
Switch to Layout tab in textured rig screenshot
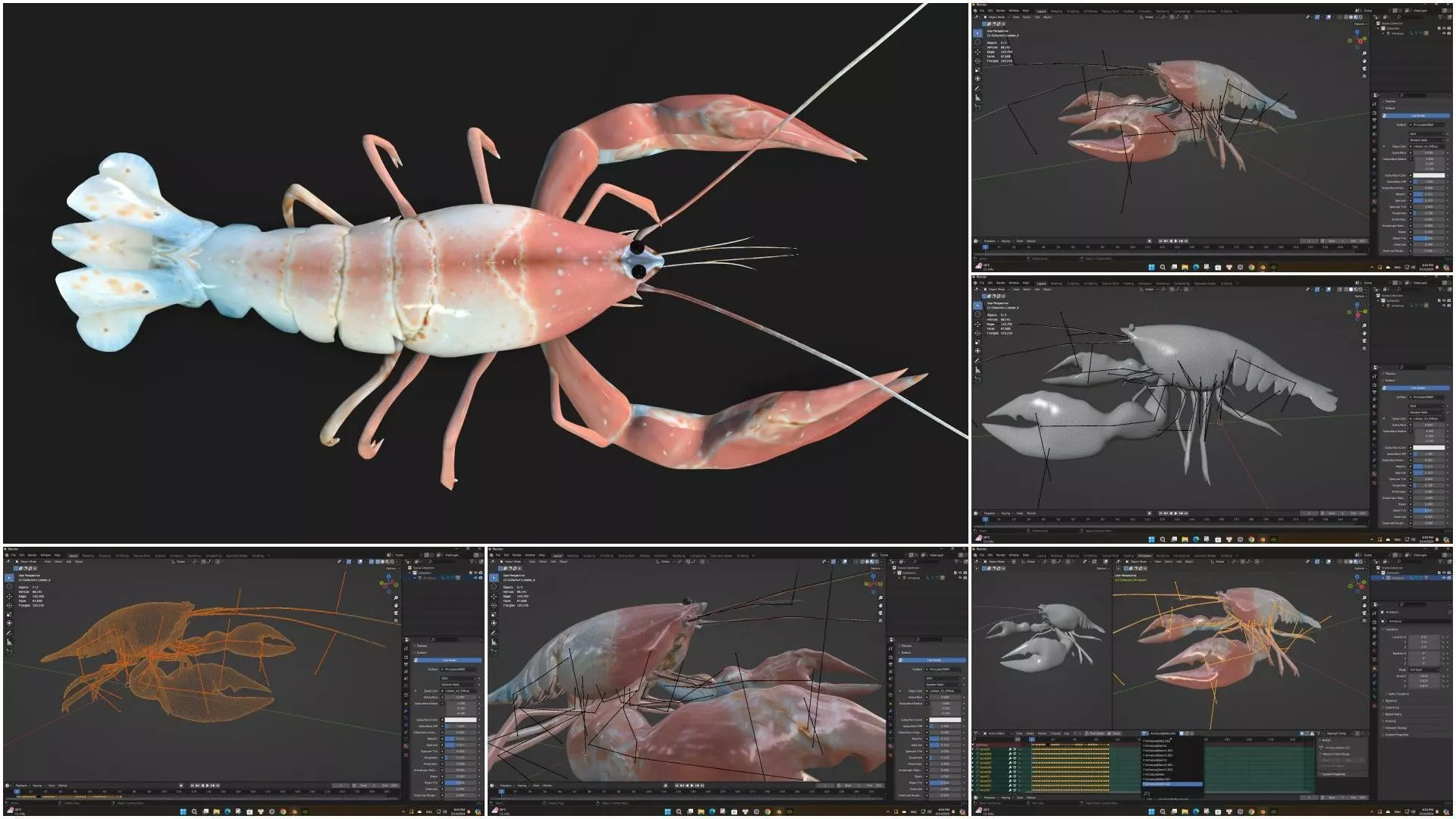click(1041, 11)
